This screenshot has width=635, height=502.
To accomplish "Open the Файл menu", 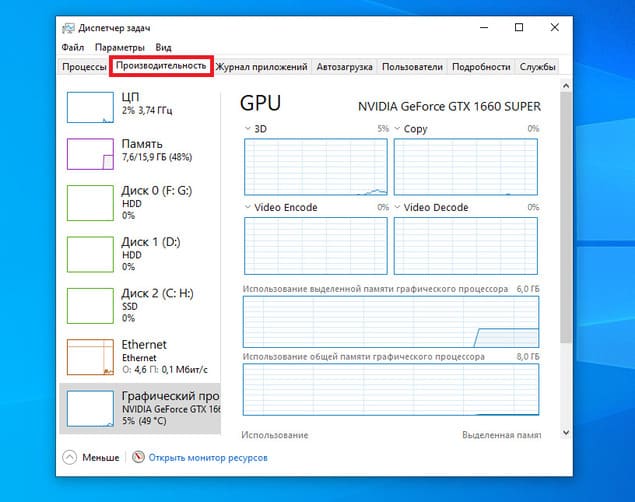I will pos(73,47).
